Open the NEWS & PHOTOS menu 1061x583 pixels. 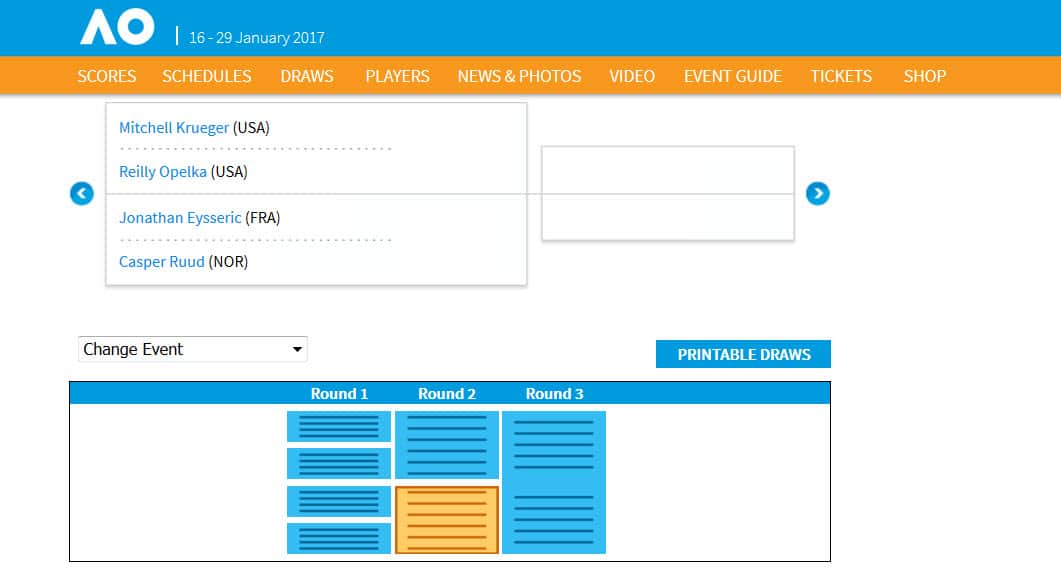519,76
